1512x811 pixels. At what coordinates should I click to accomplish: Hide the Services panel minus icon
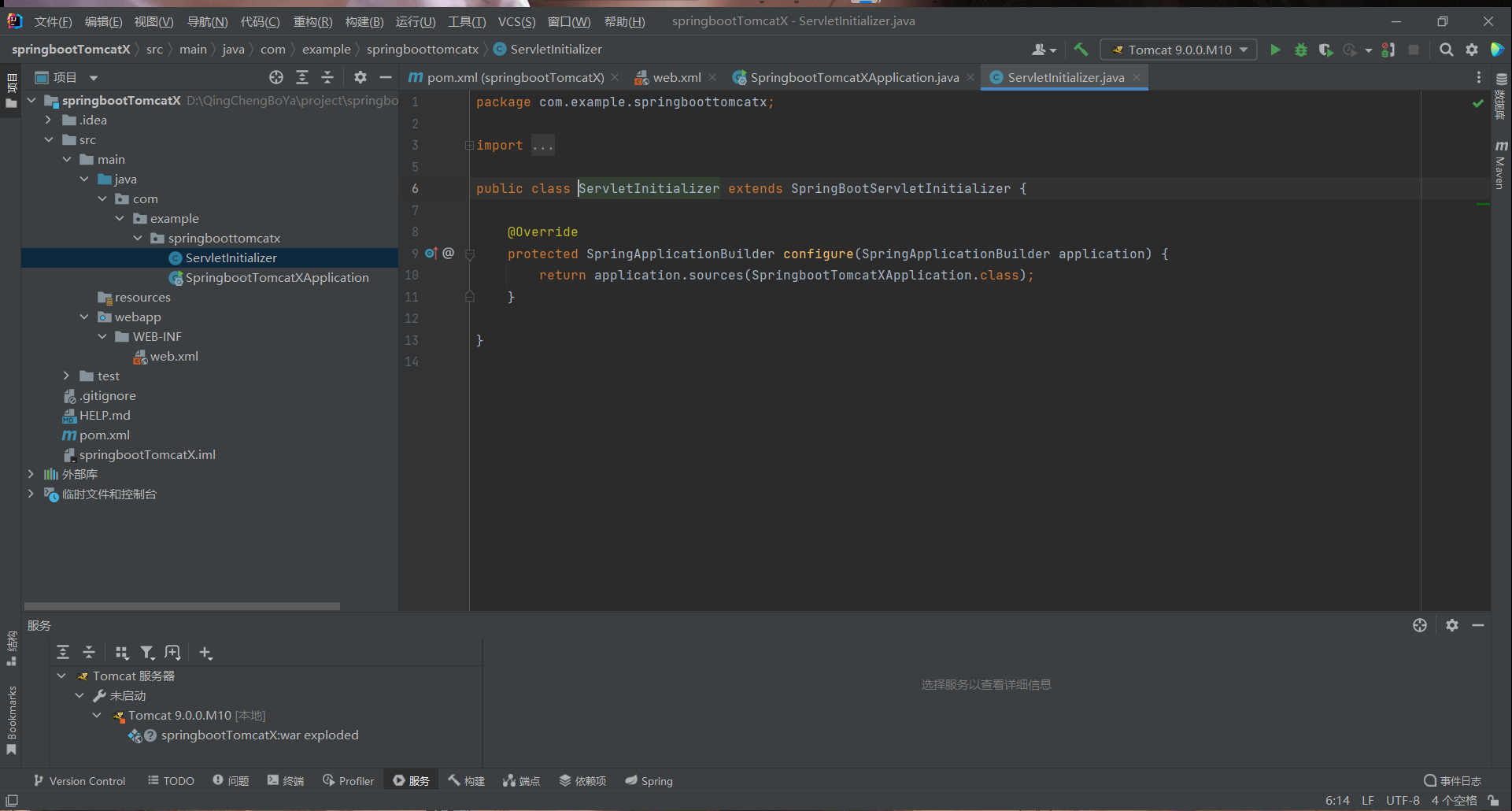[1478, 625]
